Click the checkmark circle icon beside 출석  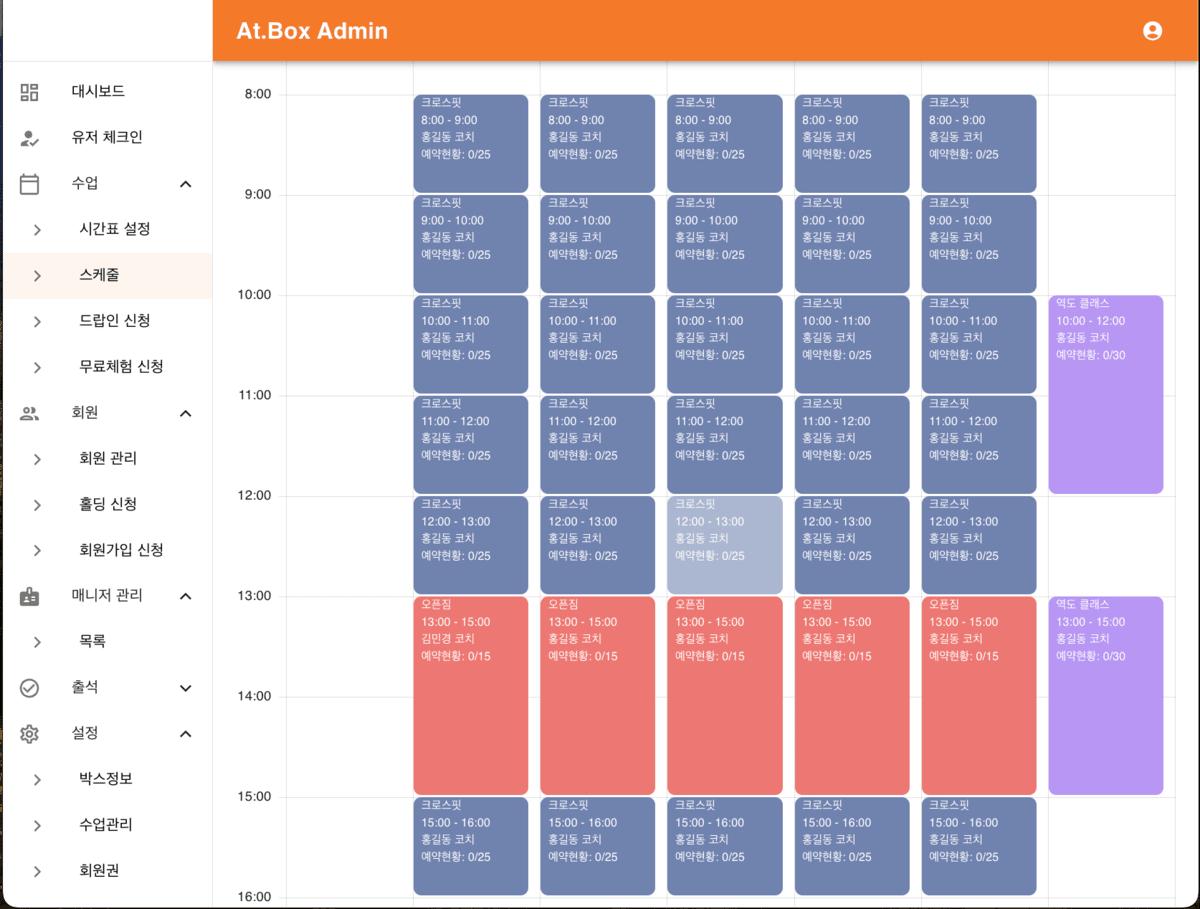click(x=29, y=688)
